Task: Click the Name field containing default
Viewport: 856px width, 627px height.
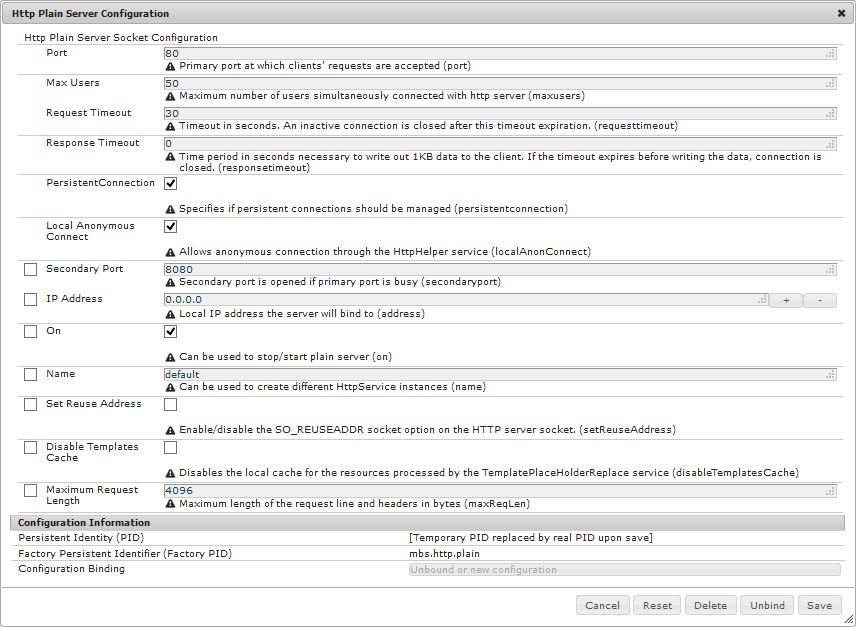Action: pyautogui.click(x=499, y=374)
